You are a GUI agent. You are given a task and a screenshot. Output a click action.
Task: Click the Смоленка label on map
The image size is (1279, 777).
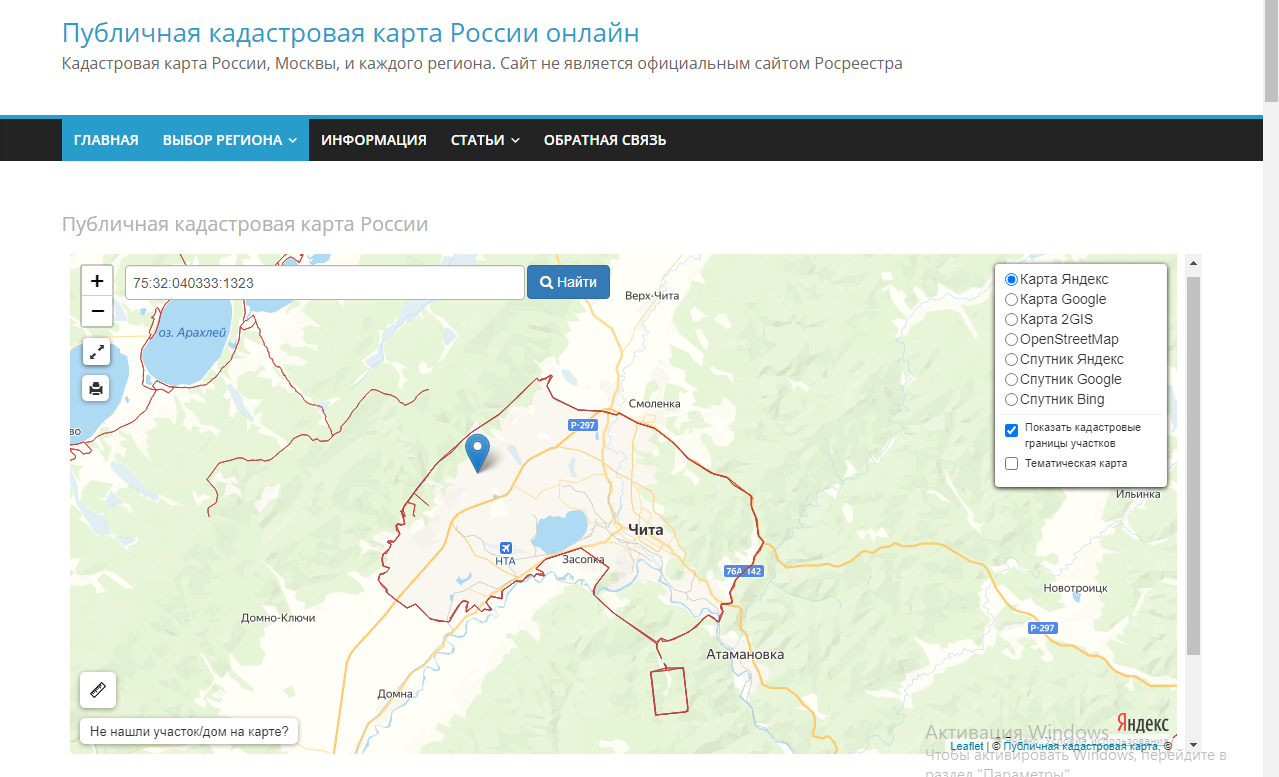[655, 404]
